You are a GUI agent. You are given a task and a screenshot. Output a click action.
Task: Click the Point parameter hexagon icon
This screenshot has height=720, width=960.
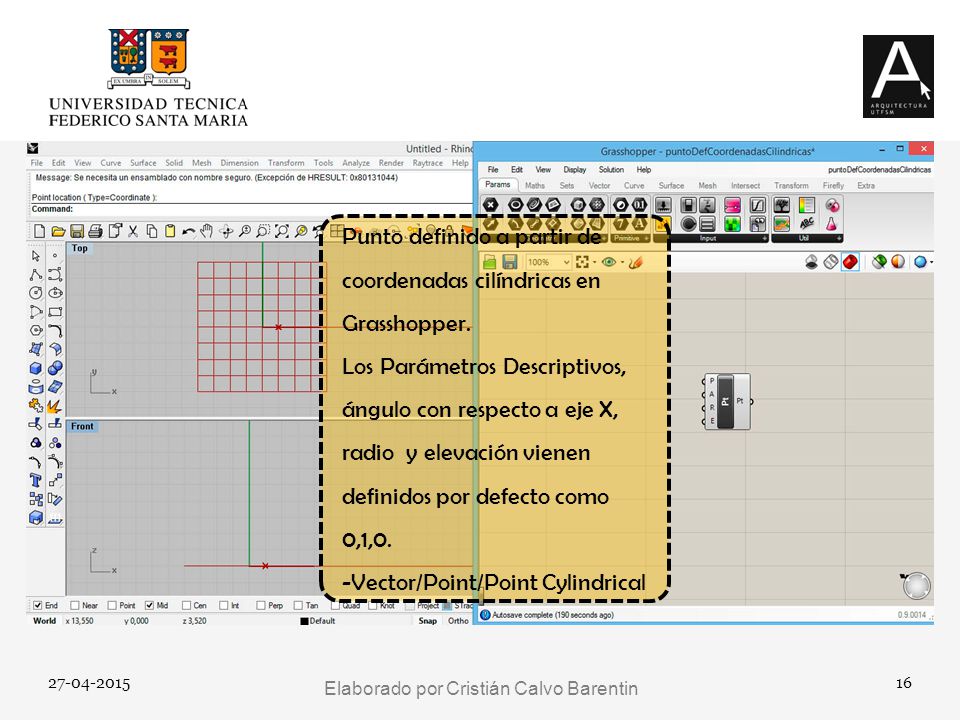click(x=490, y=204)
